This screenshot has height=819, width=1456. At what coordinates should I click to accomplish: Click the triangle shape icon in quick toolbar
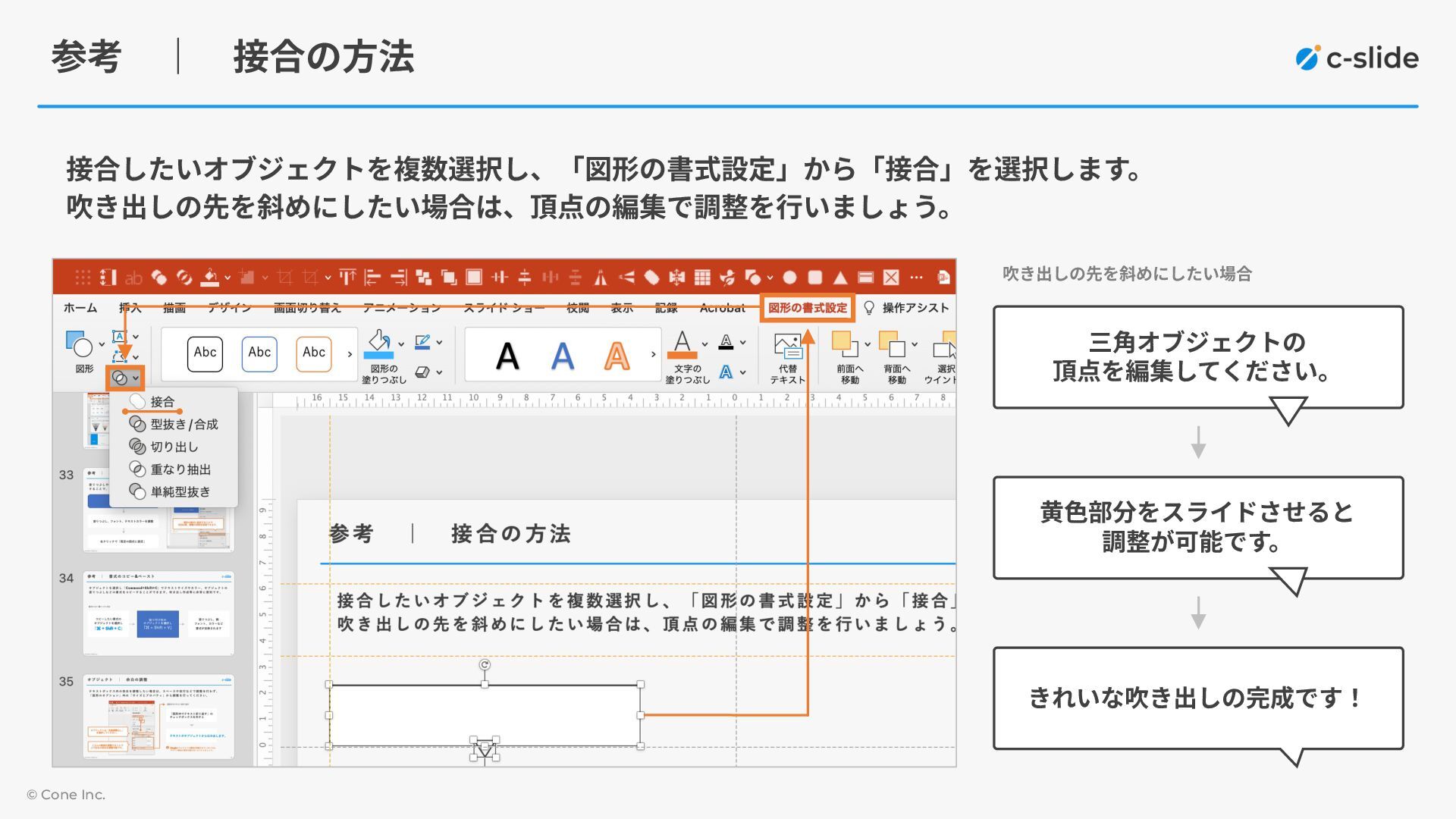(840, 278)
